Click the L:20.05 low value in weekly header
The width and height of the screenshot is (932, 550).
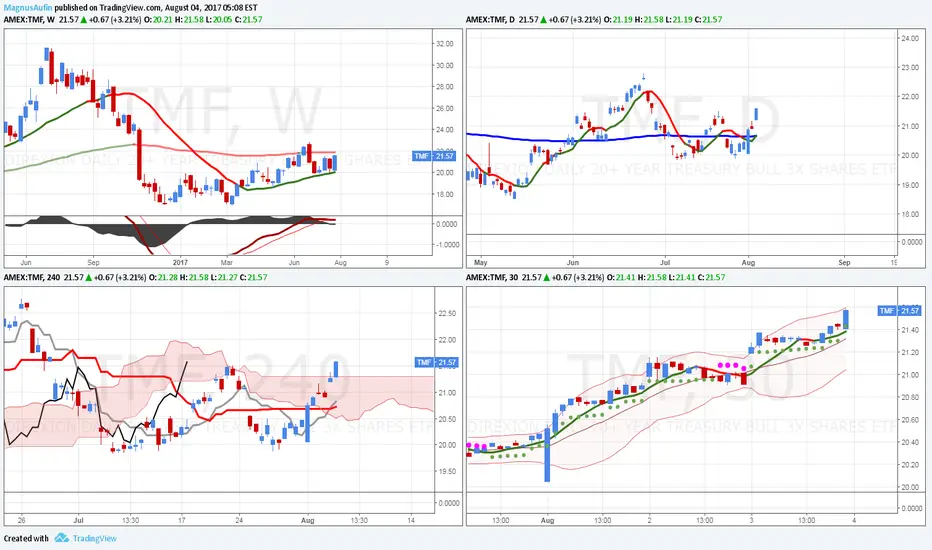click(219, 19)
